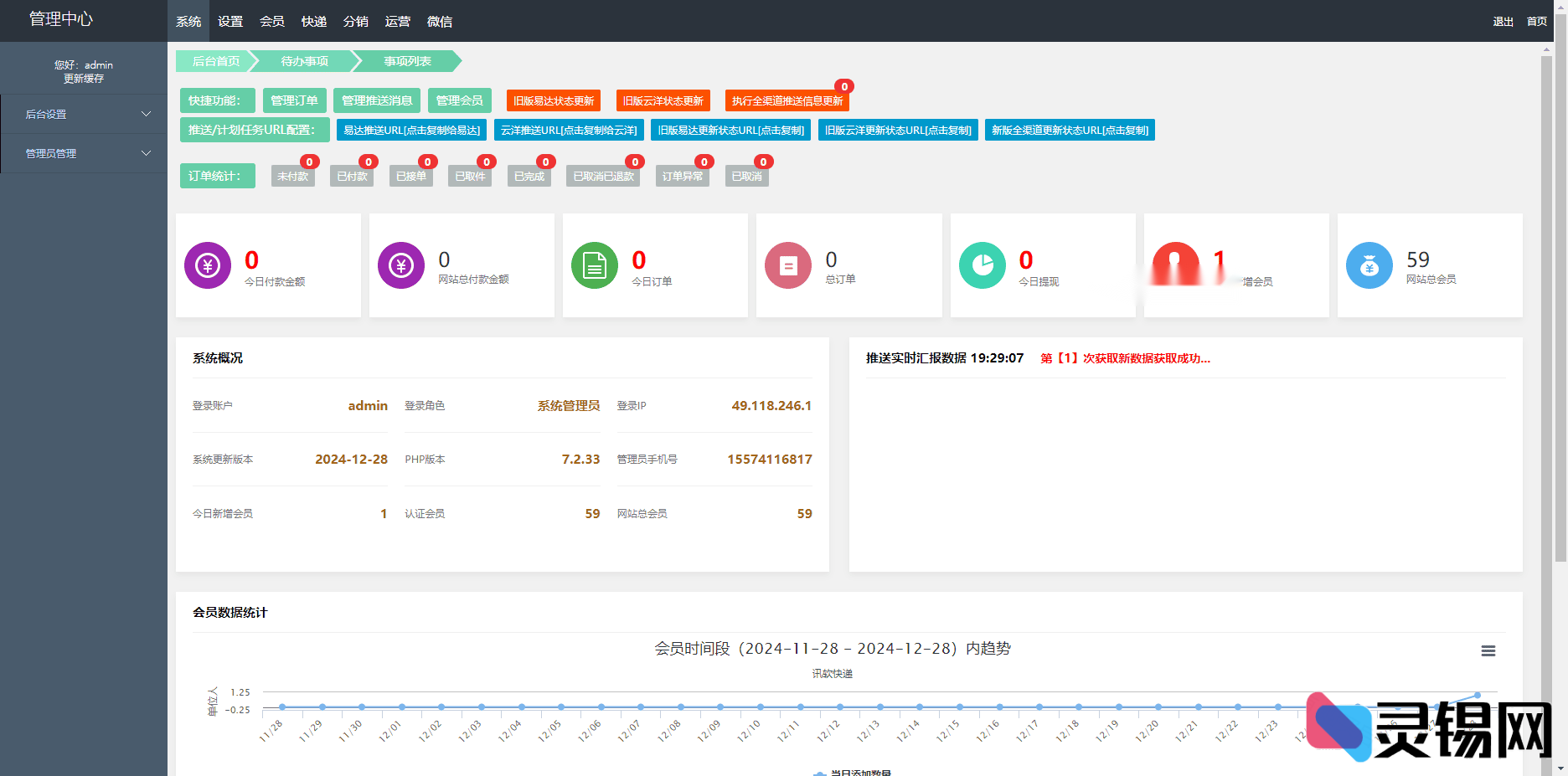Expand the 管理员管理 sidebar section
The width and height of the screenshot is (1568, 776).
tap(84, 153)
